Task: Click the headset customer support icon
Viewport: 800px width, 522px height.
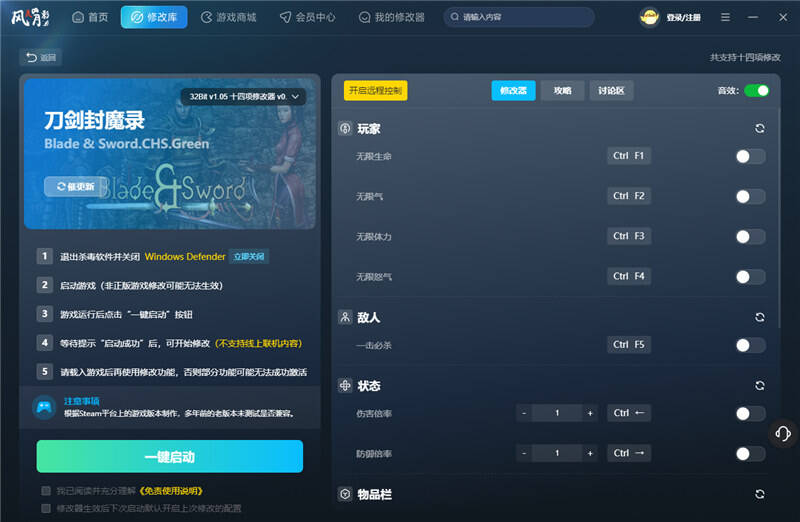Action: coord(783,433)
